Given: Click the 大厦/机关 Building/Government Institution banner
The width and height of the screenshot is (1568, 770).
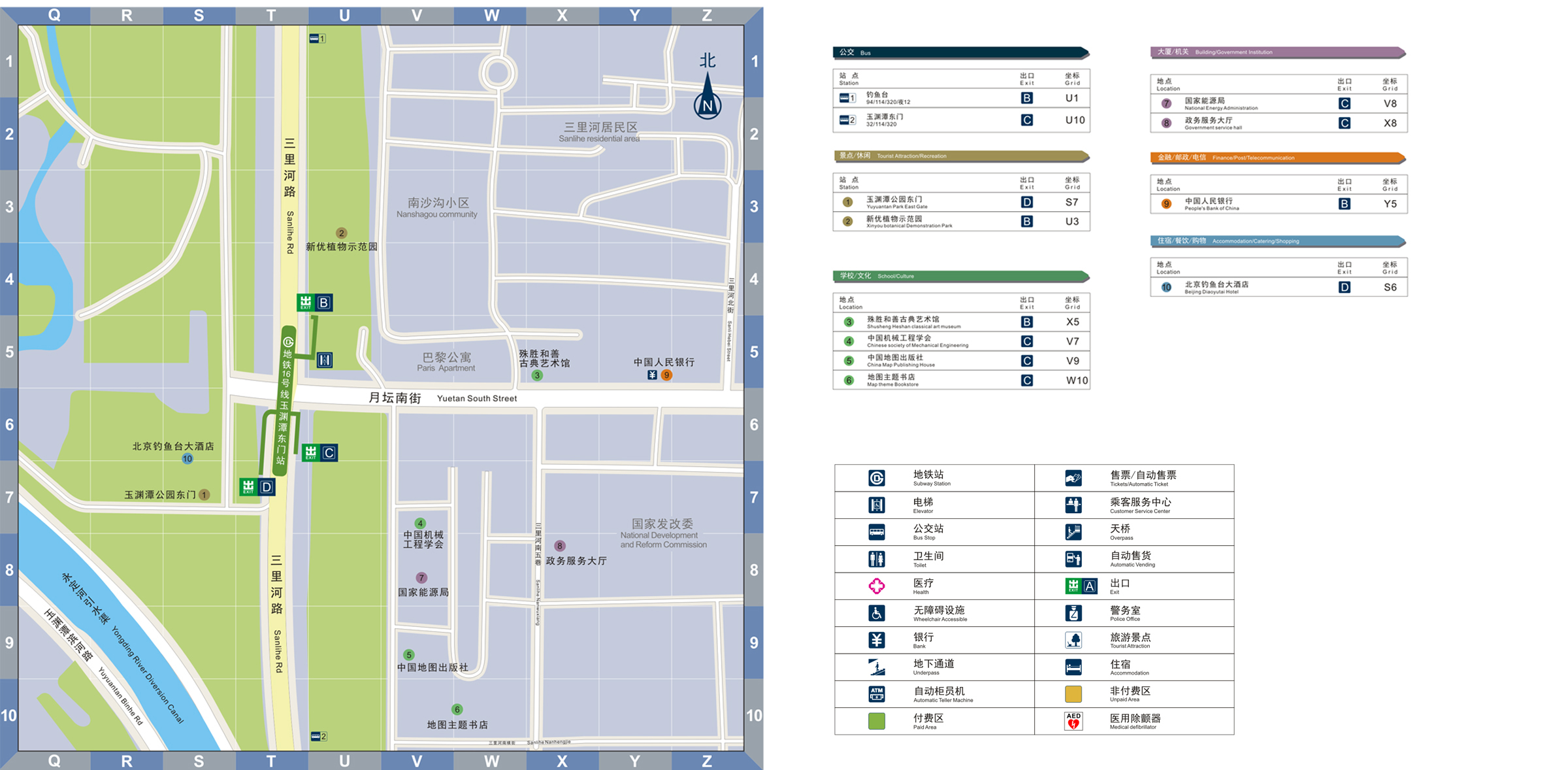Looking at the screenshot, I should point(1279,52).
